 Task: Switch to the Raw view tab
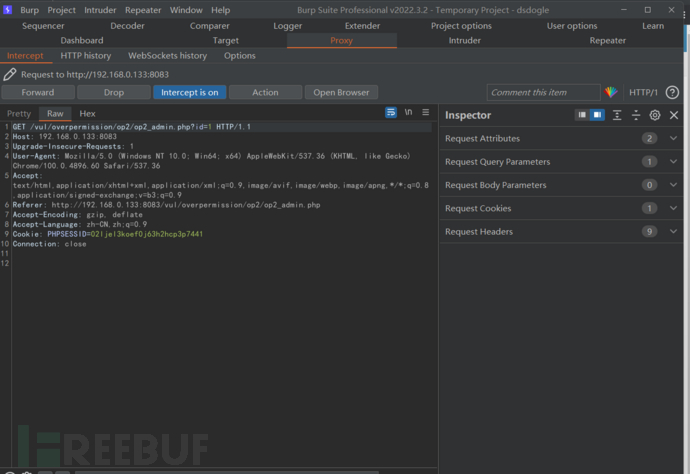tap(55, 114)
